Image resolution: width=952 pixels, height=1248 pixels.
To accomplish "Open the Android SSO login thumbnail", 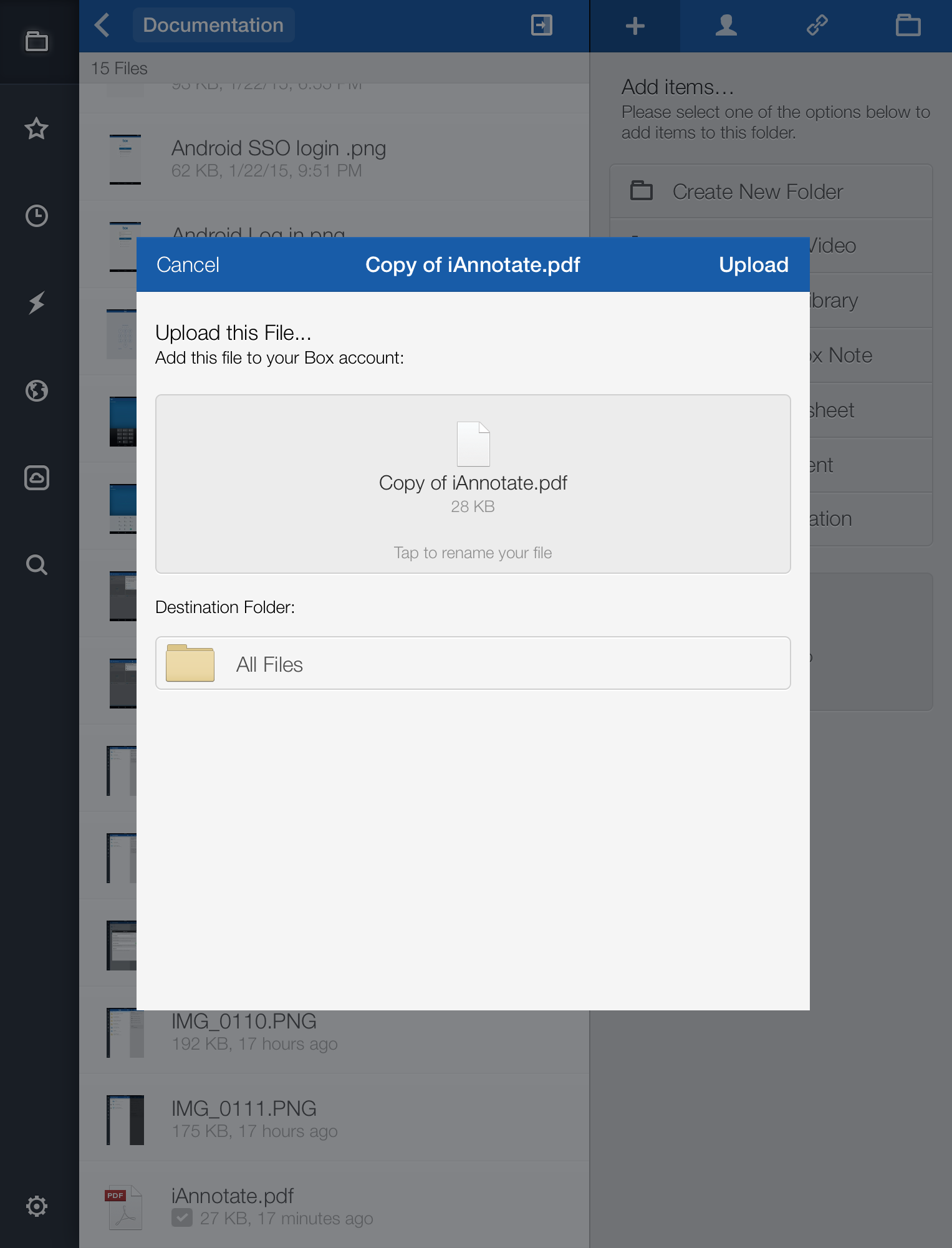I will [x=125, y=159].
